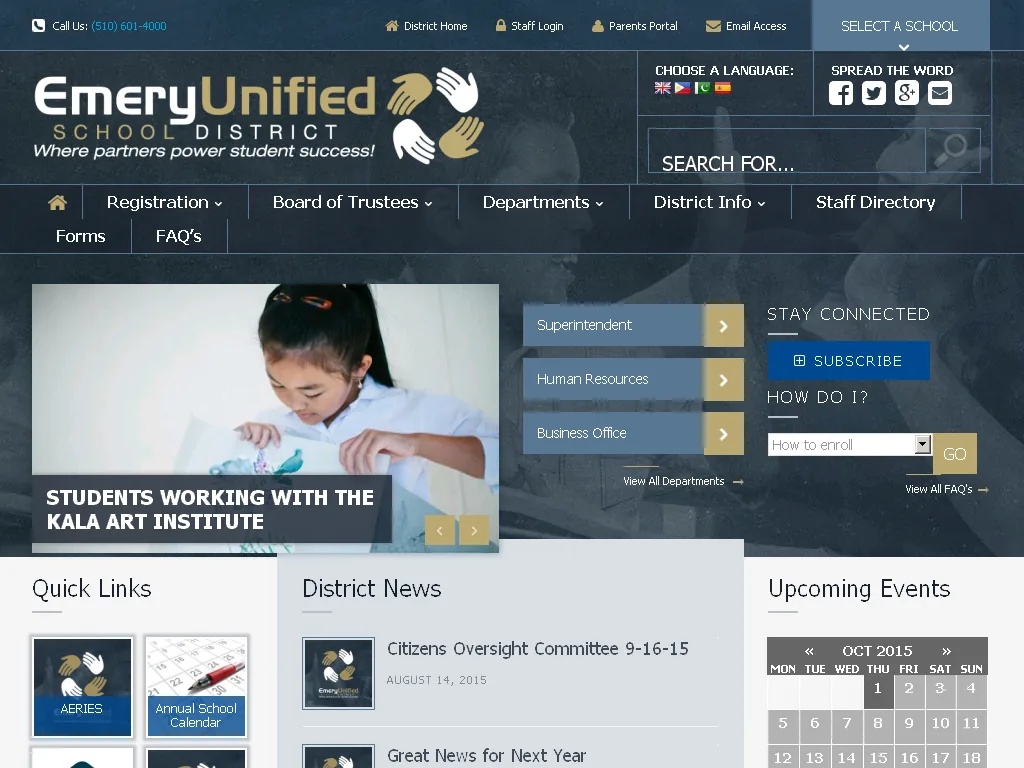Image resolution: width=1024 pixels, height=768 pixels.
Task: Open the Citizens Oversight Committee thumbnail
Action: [x=338, y=673]
